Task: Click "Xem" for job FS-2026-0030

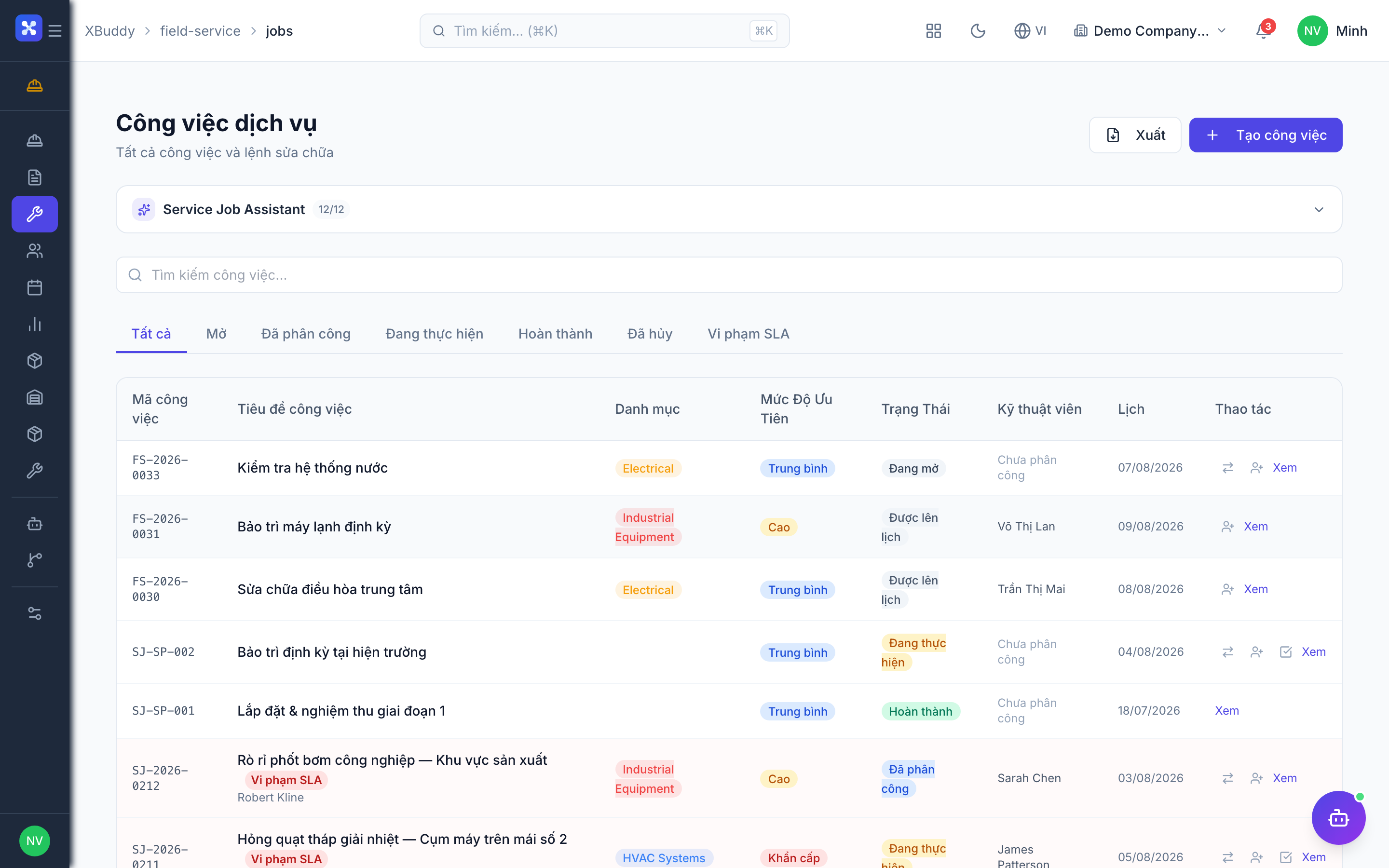Action: click(1256, 590)
